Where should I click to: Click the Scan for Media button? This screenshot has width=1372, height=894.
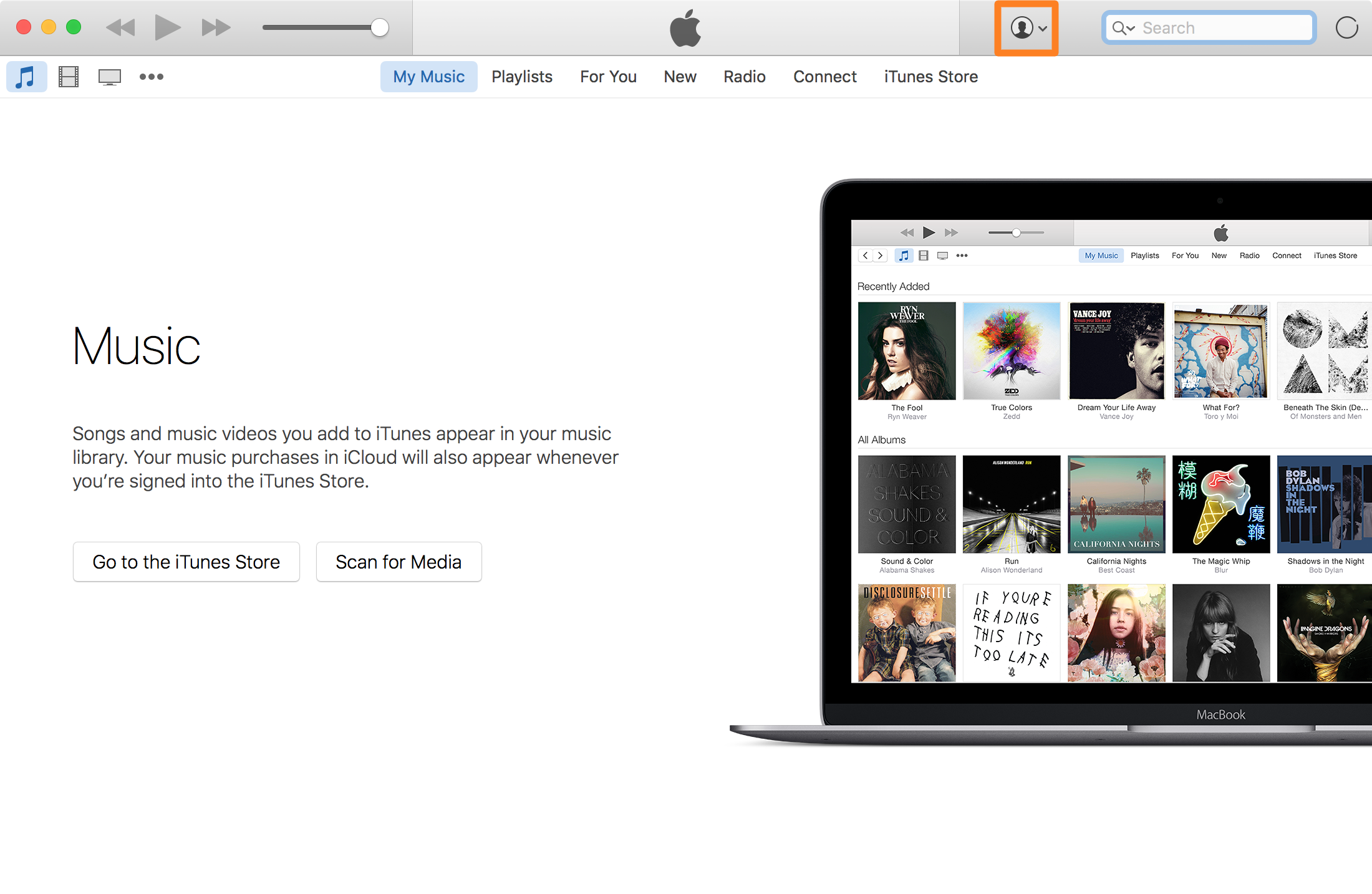point(399,562)
